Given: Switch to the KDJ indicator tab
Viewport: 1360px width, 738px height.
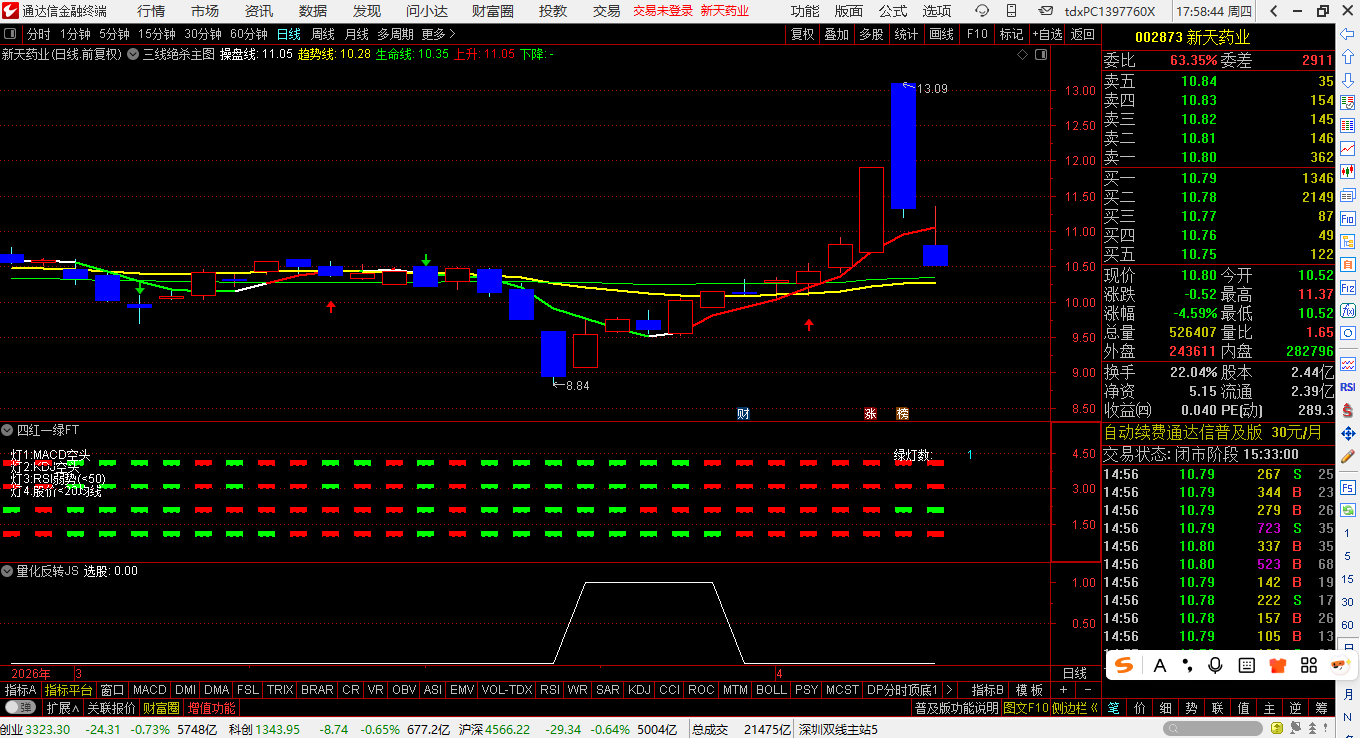Looking at the screenshot, I should [x=639, y=690].
